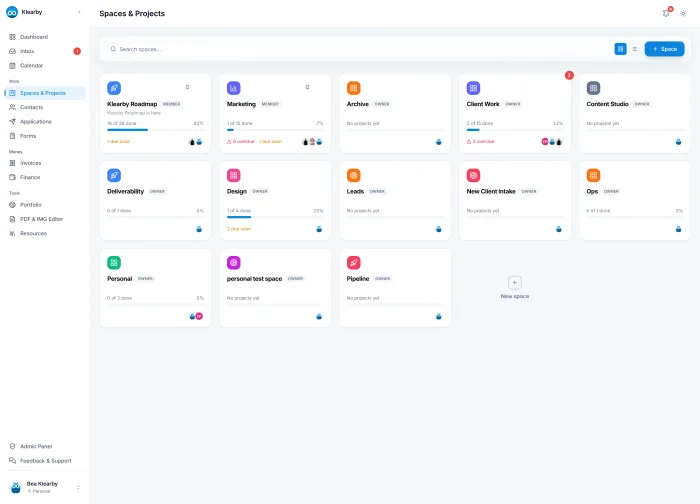The image size is (700, 504).
Task: Toggle pin on Klearby Roadmap card
Action: coord(188,87)
